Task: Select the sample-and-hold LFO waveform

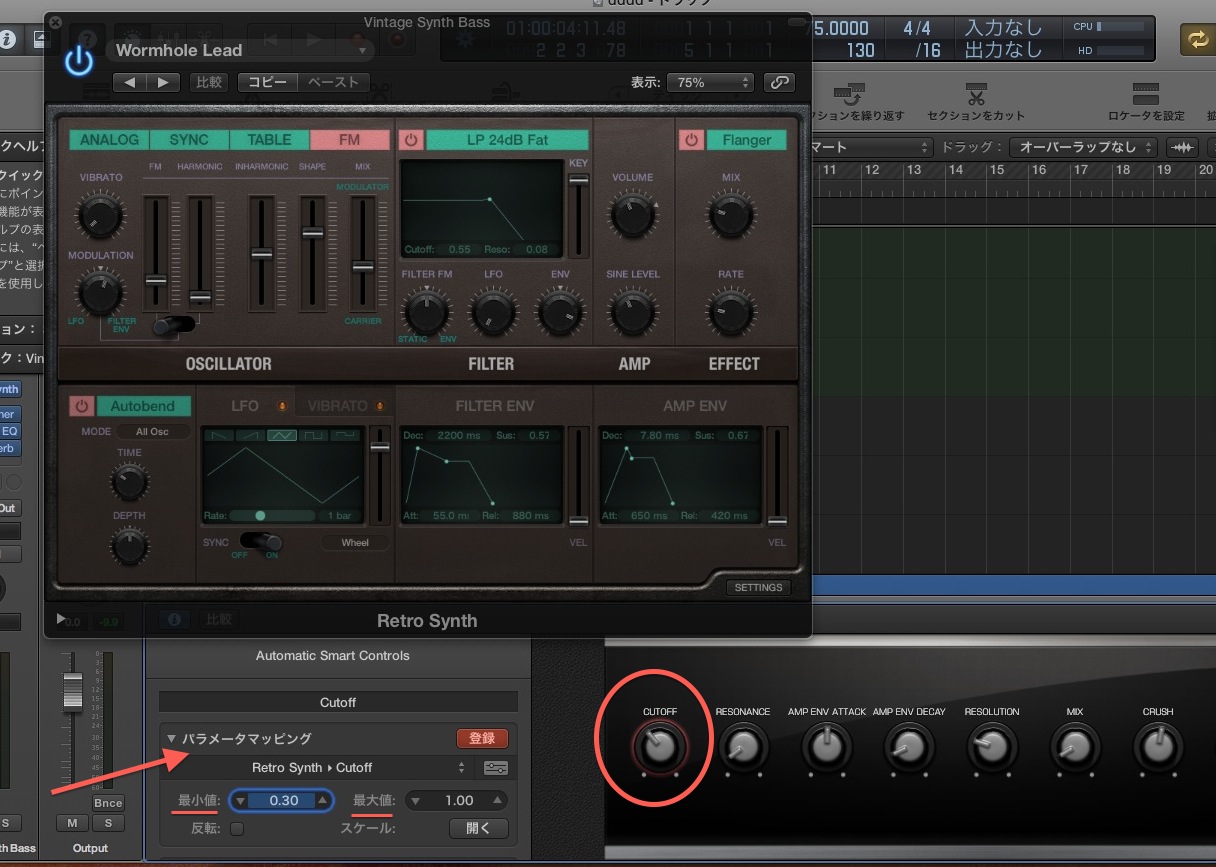Action: [x=346, y=435]
